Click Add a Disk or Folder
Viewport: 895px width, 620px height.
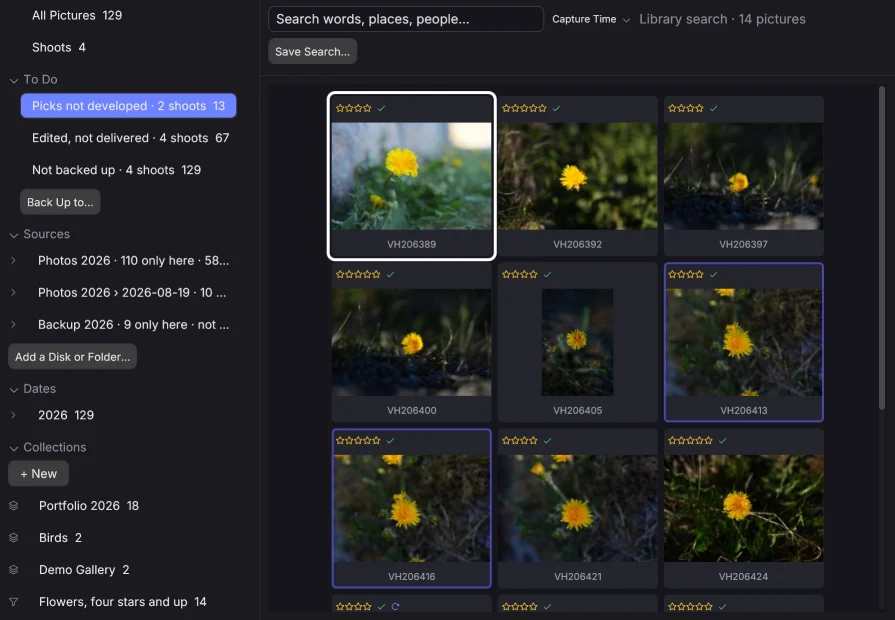[x=72, y=357]
